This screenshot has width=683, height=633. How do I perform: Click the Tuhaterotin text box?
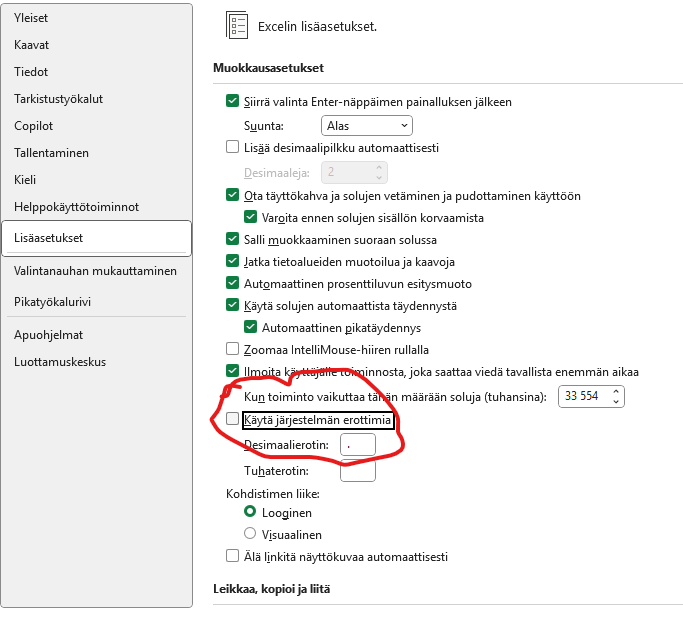click(x=357, y=470)
